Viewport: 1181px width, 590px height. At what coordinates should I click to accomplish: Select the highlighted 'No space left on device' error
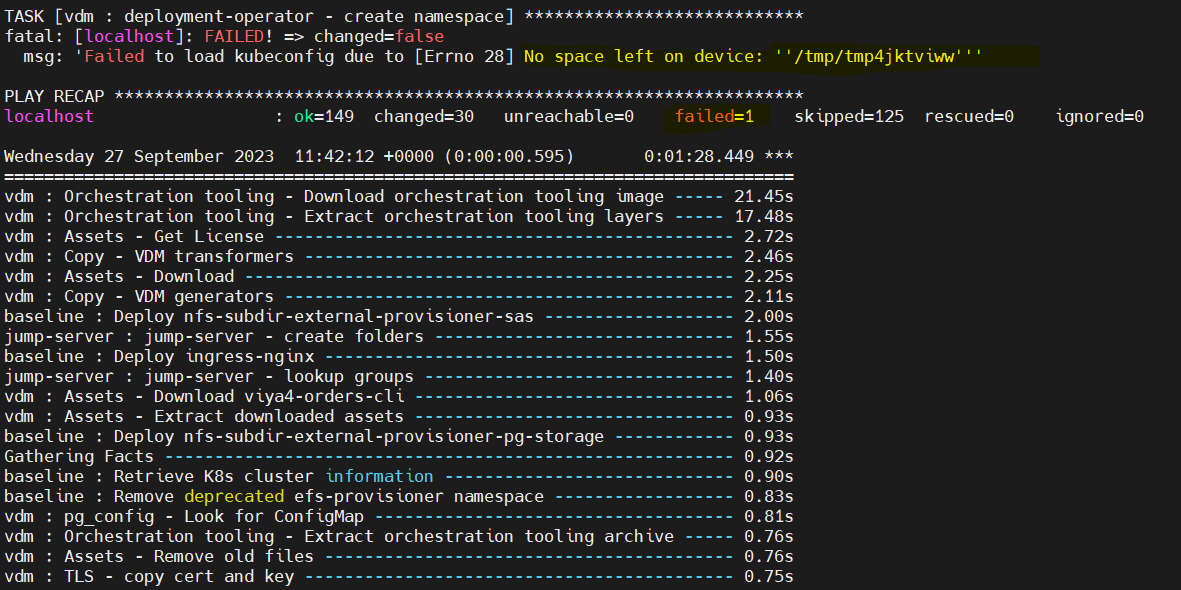[x=640, y=56]
